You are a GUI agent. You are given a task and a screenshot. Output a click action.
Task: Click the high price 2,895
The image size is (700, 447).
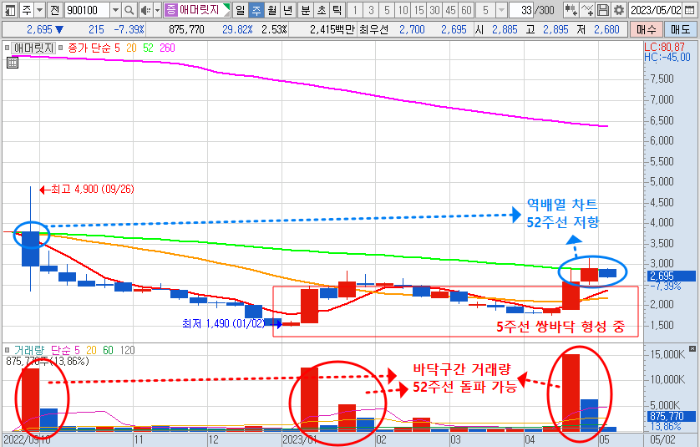[x=556, y=30]
